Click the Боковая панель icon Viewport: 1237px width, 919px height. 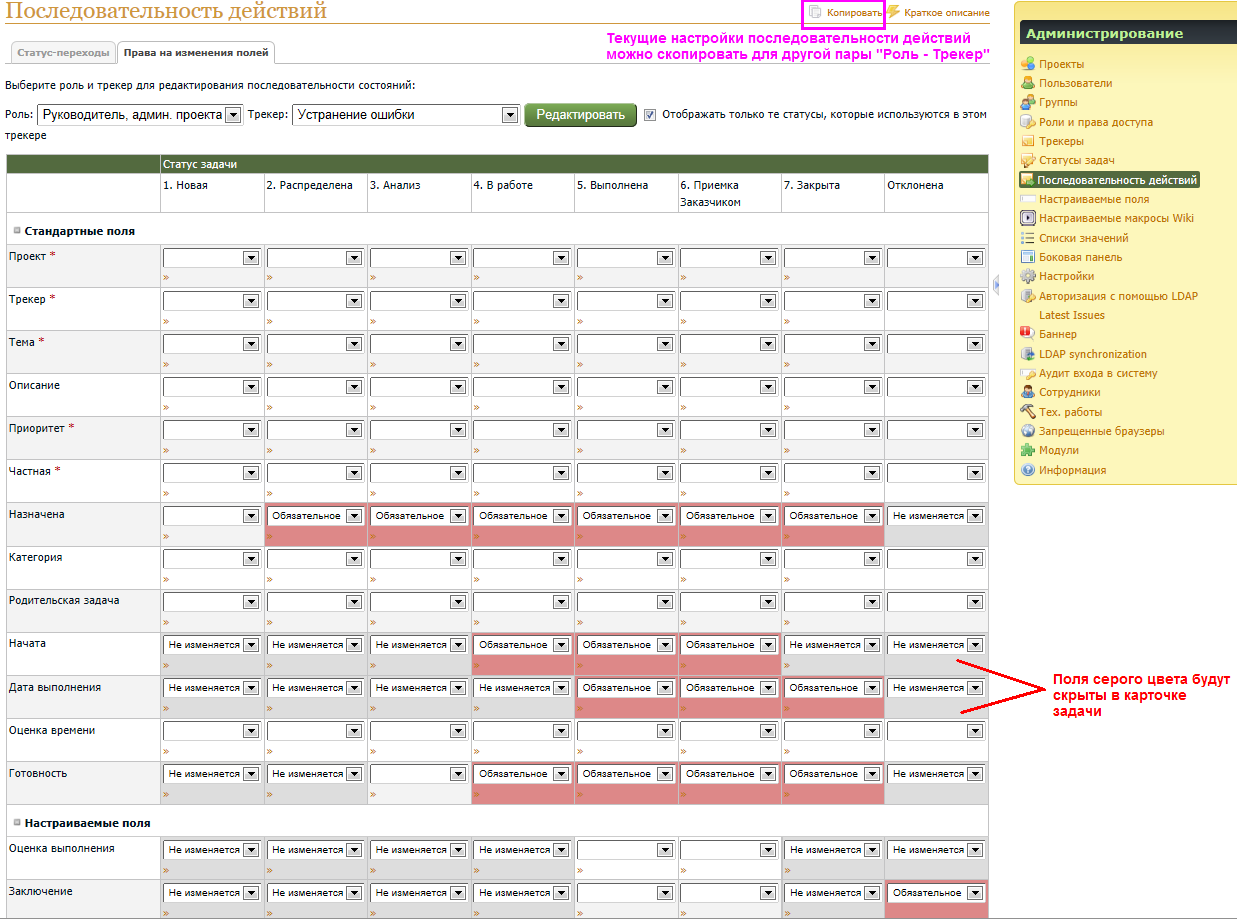[1028, 257]
